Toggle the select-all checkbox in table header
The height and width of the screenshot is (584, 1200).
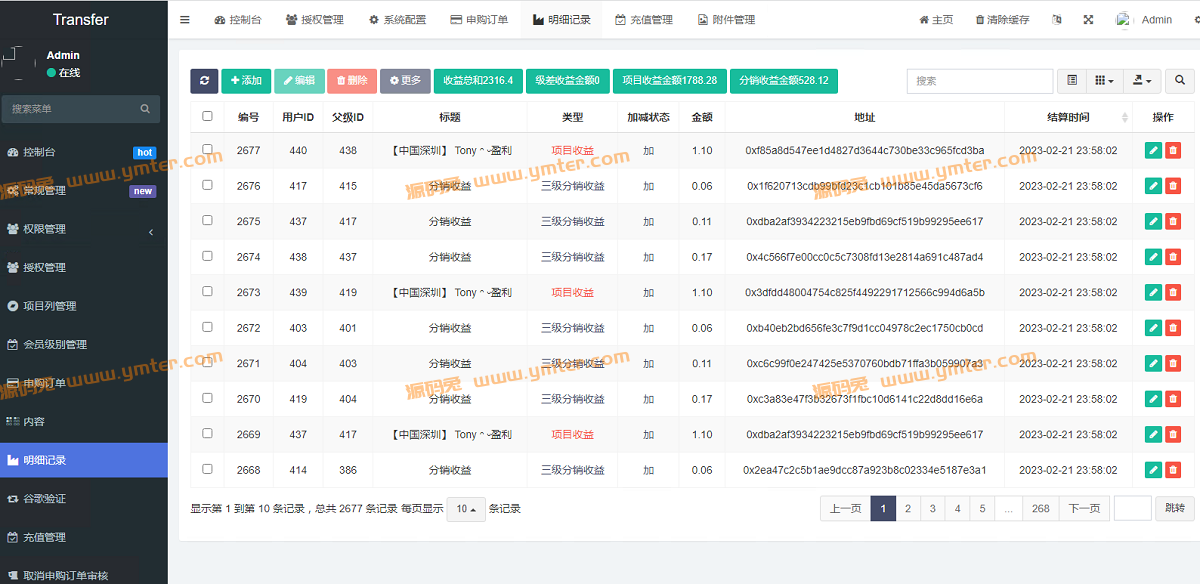[x=207, y=116]
